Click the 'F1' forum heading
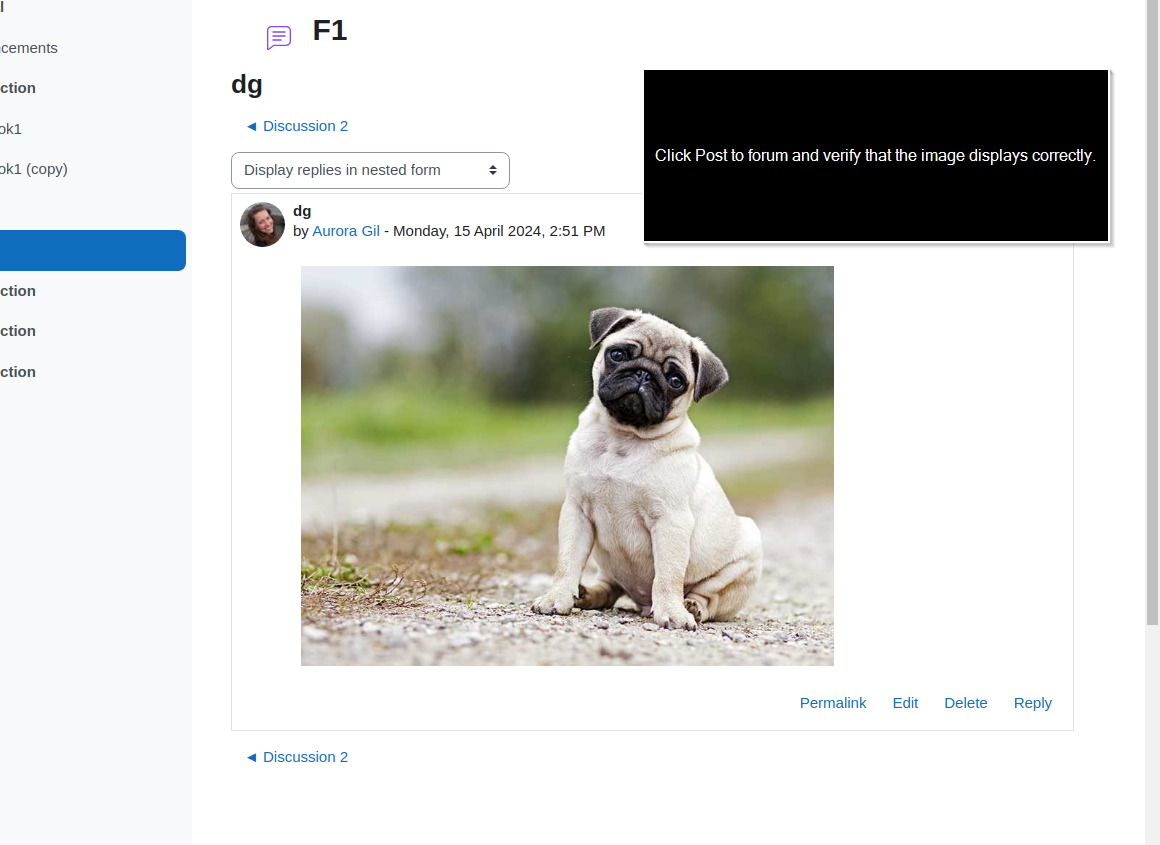 [x=330, y=30]
